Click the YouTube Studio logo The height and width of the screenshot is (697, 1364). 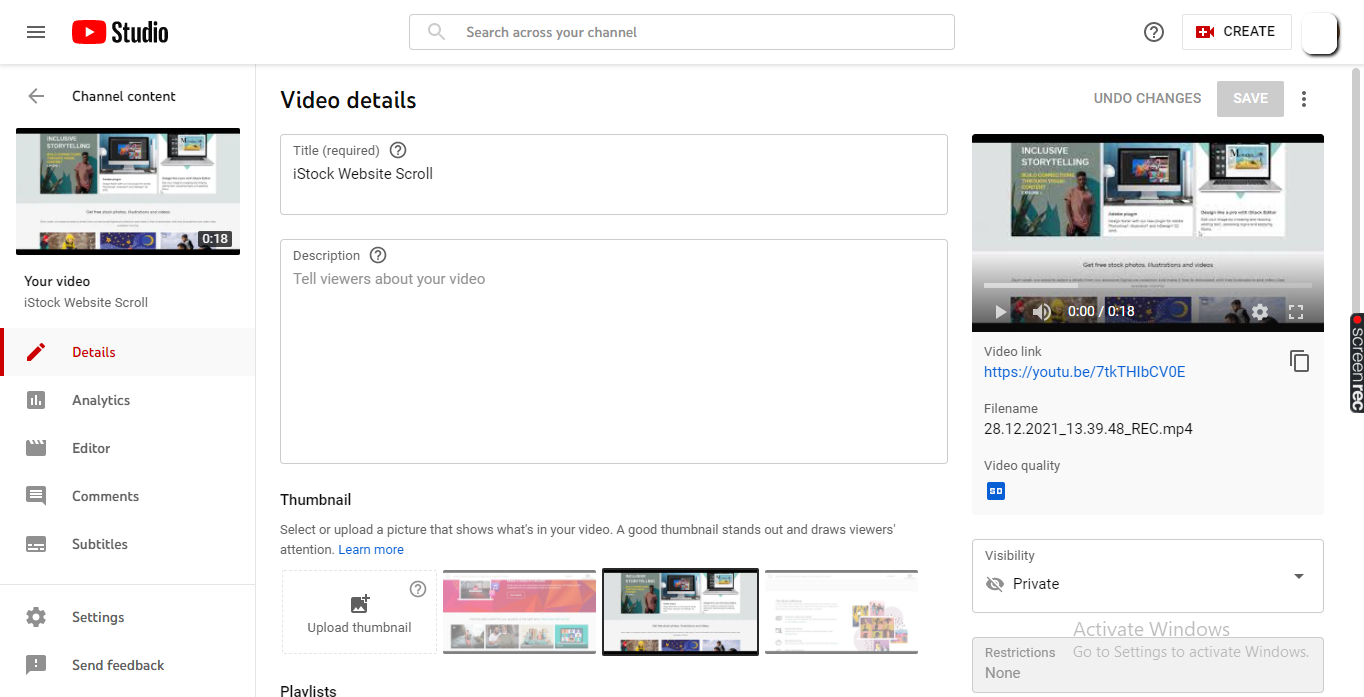120,32
